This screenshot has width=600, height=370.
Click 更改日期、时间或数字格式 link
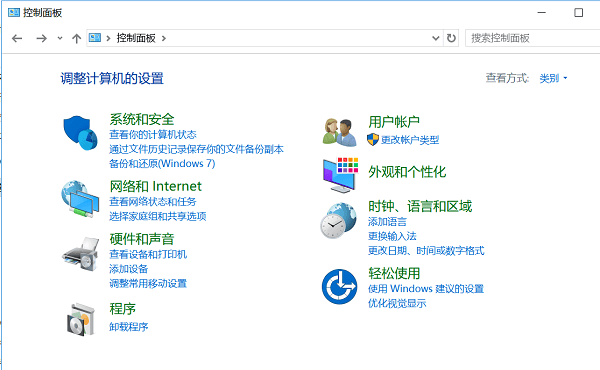(x=426, y=251)
